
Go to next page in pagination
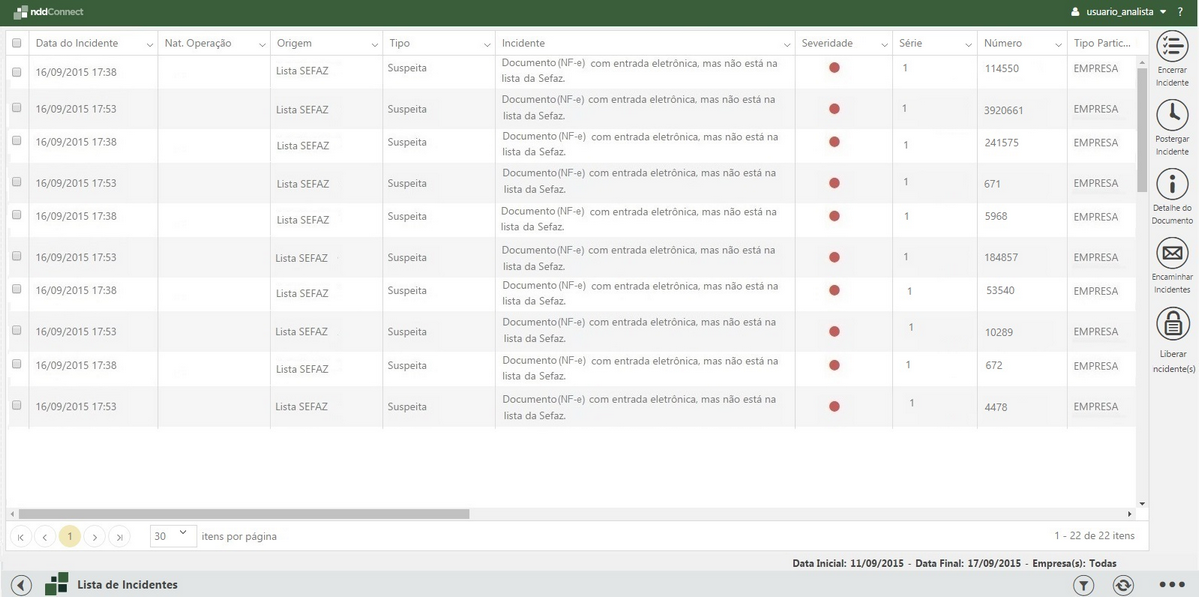click(95, 537)
